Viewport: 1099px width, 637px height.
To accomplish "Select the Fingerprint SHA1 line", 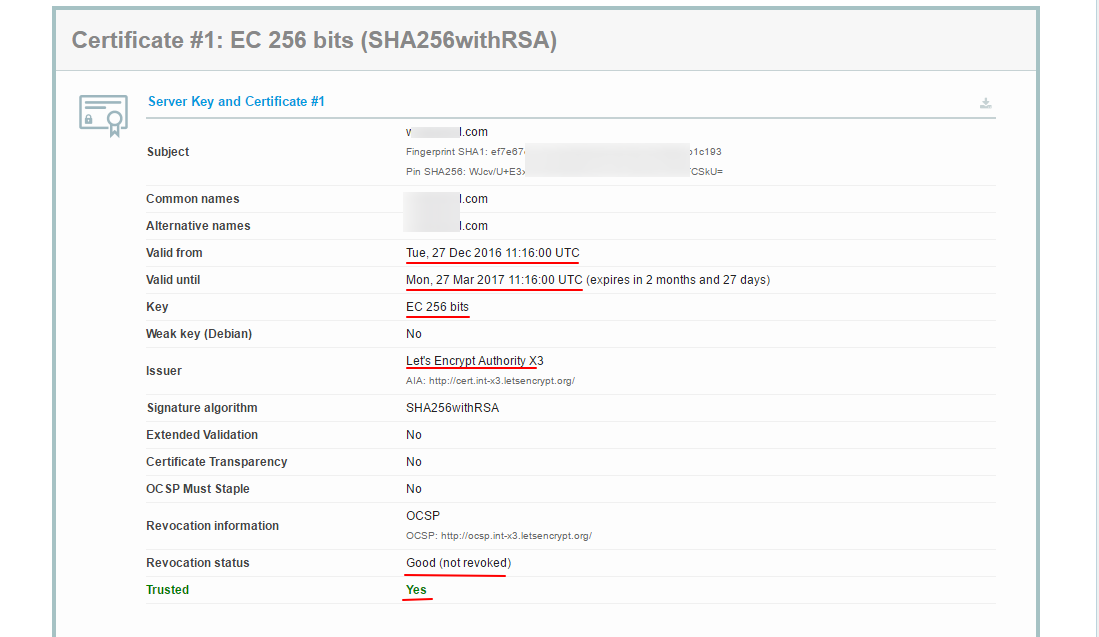I will (563, 152).
